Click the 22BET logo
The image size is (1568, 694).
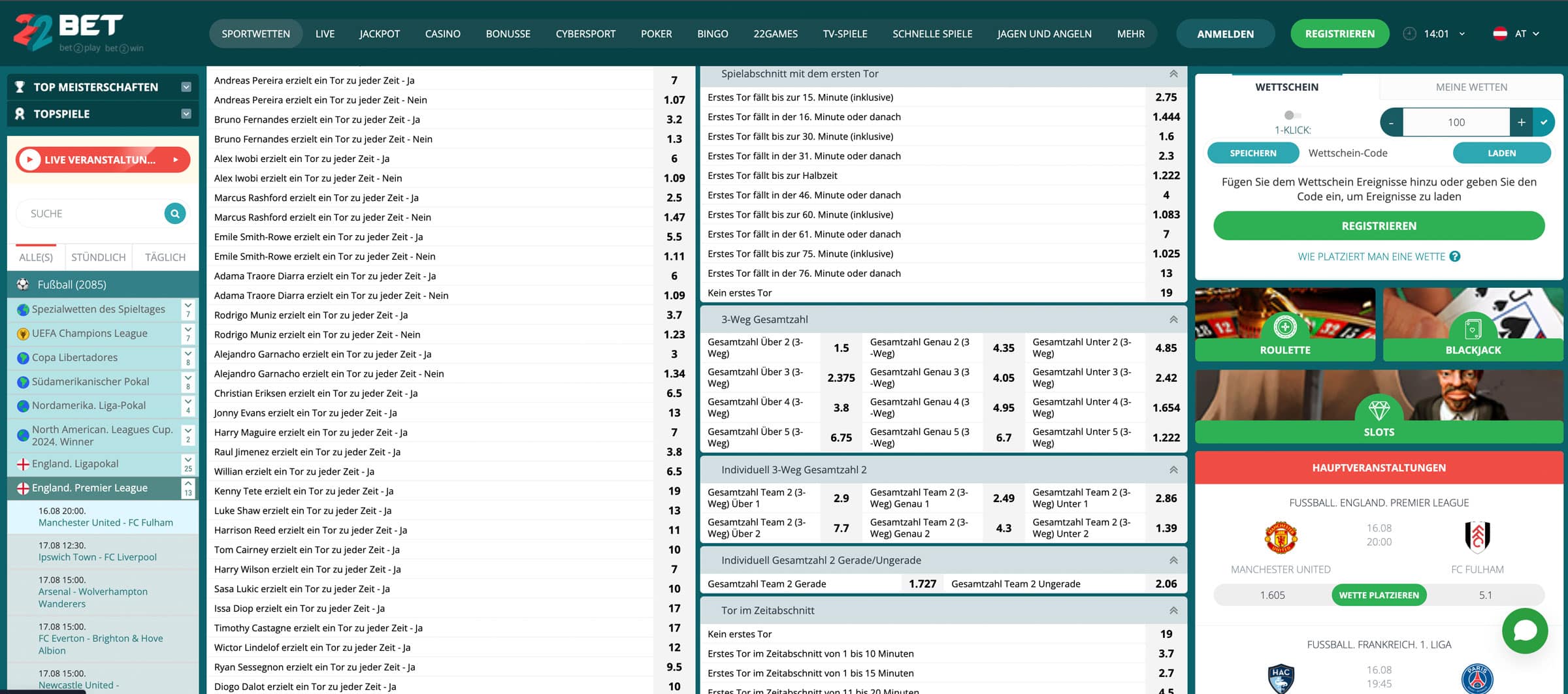[78, 33]
